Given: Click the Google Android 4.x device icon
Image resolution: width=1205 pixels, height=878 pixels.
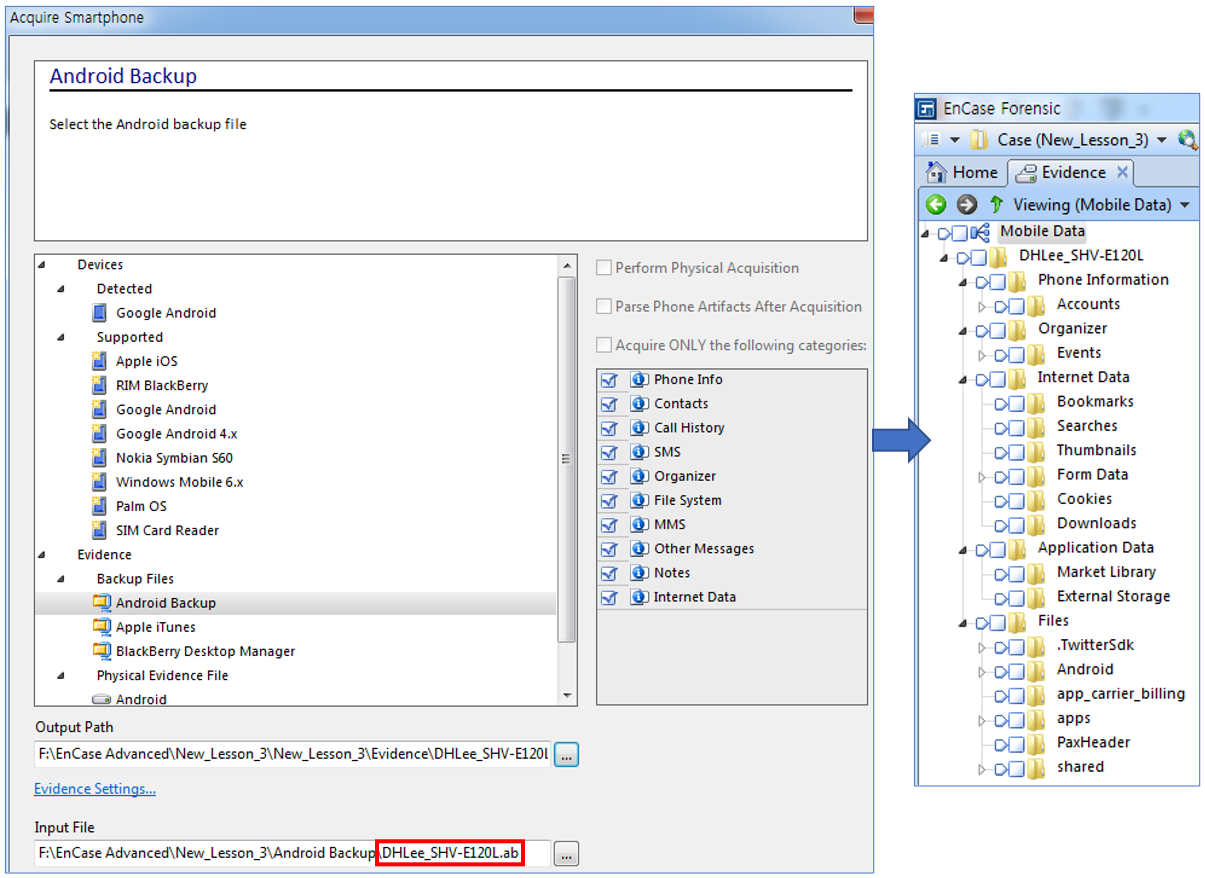Looking at the screenshot, I should pos(99,434).
